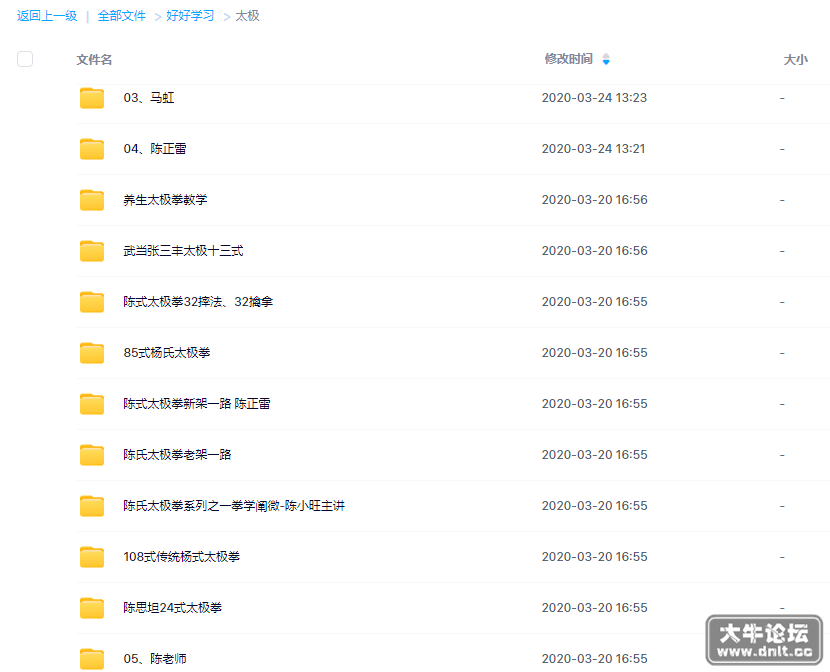Open the 陈氏太极拳老架一路 folder name
830x672 pixels.
[177, 455]
